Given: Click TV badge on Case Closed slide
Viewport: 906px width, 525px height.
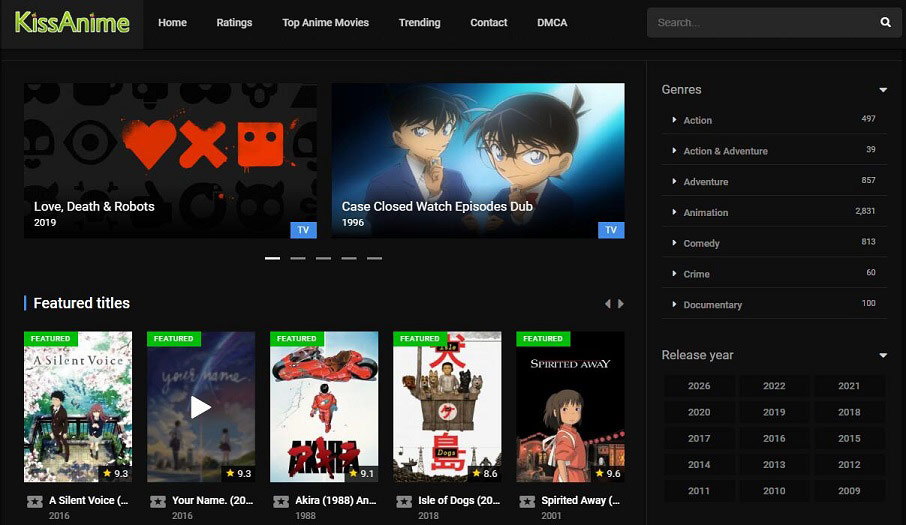Looking at the screenshot, I should 610,230.
